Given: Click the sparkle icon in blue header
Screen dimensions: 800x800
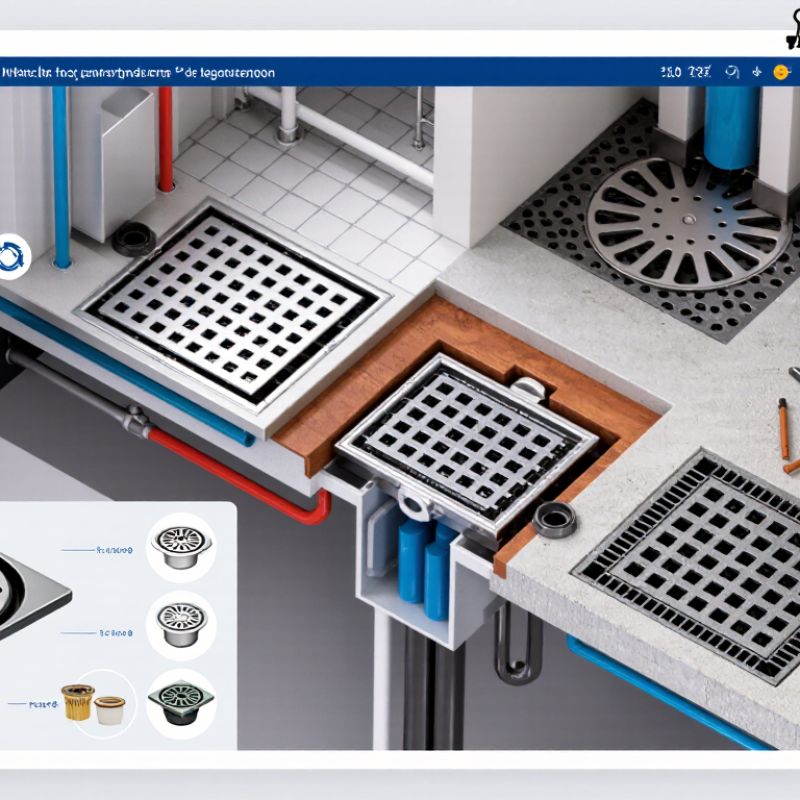Looking at the screenshot, I should (x=757, y=72).
